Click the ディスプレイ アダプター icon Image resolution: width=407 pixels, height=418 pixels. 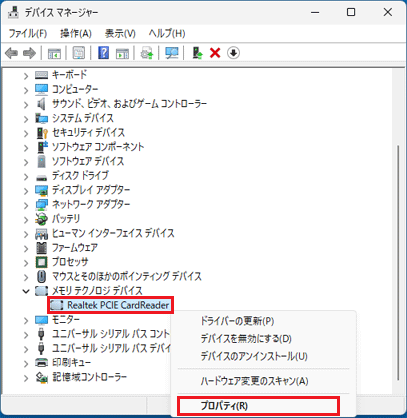click(41, 191)
